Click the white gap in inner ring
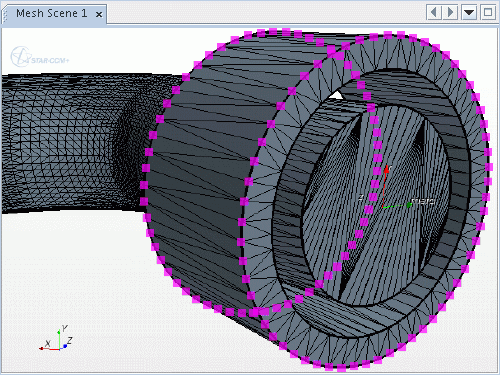 coord(337,96)
